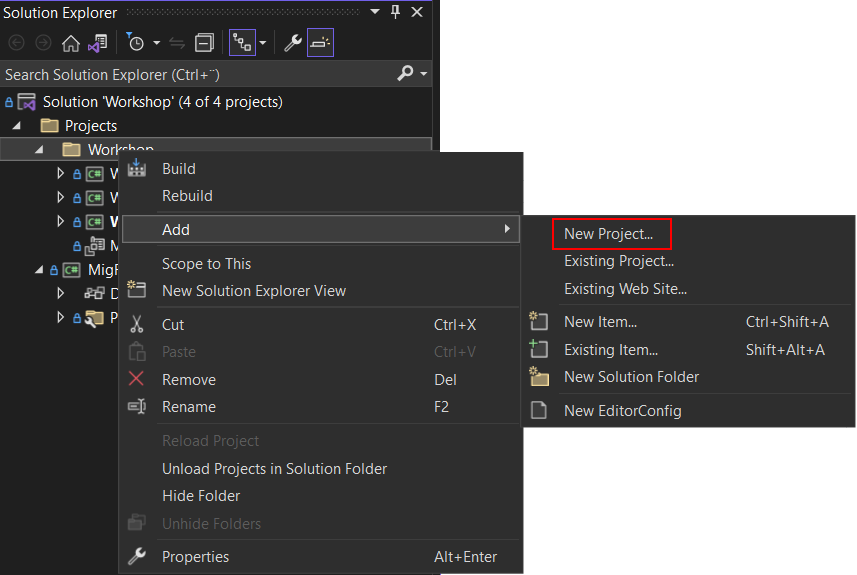Open the Pending Changes Filter clock icon
The width and height of the screenshot is (857, 575).
point(134,42)
